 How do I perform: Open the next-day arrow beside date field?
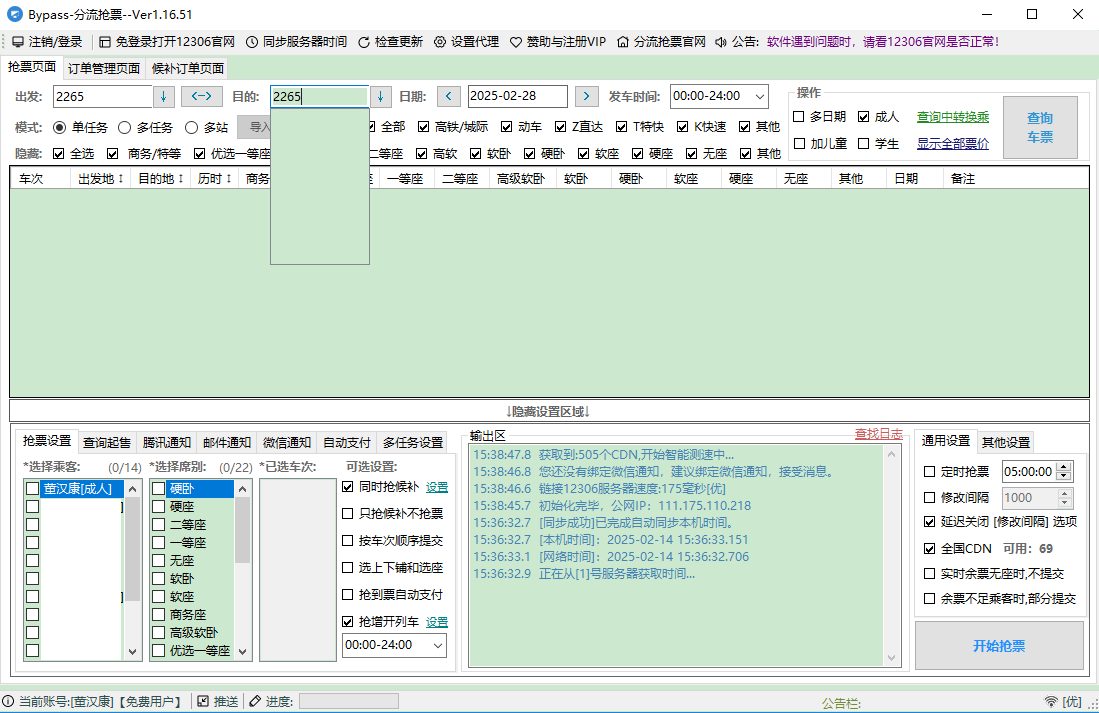[585, 96]
